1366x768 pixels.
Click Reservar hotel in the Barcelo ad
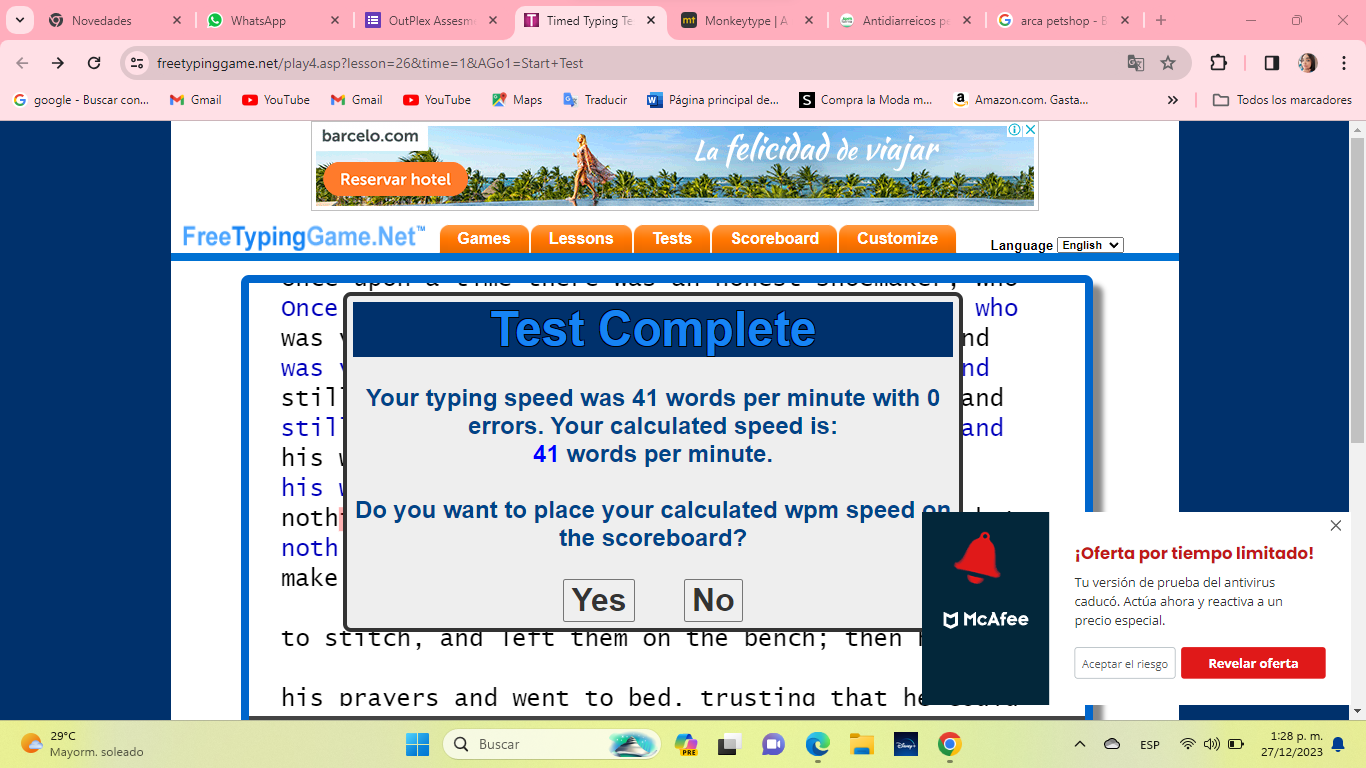pyautogui.click(x=395, y=180)
